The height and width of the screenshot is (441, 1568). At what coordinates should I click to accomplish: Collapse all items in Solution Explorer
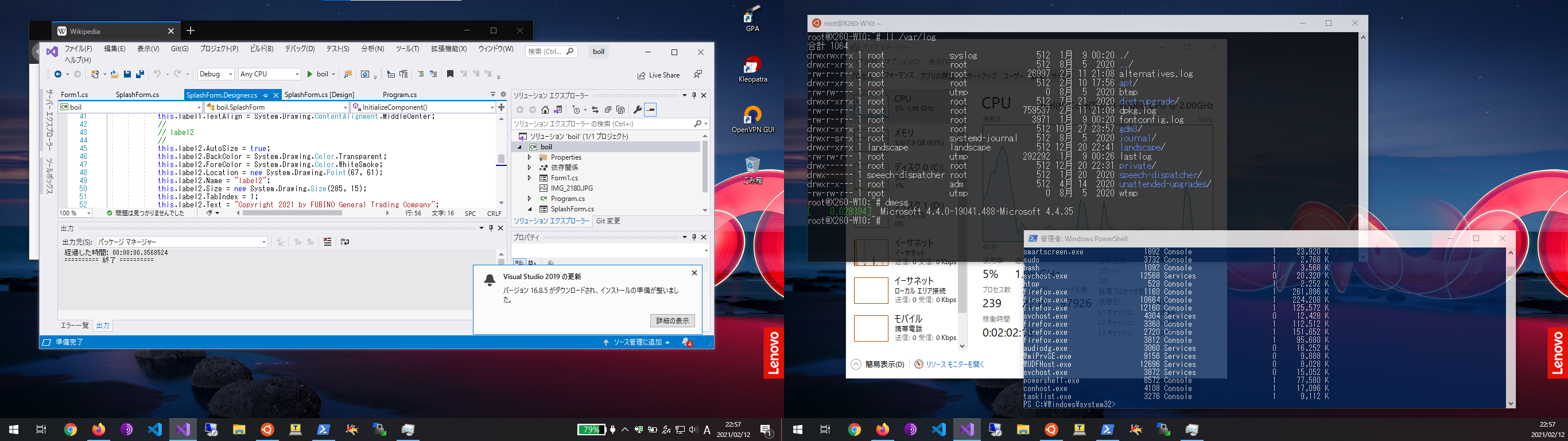point(608,110)
